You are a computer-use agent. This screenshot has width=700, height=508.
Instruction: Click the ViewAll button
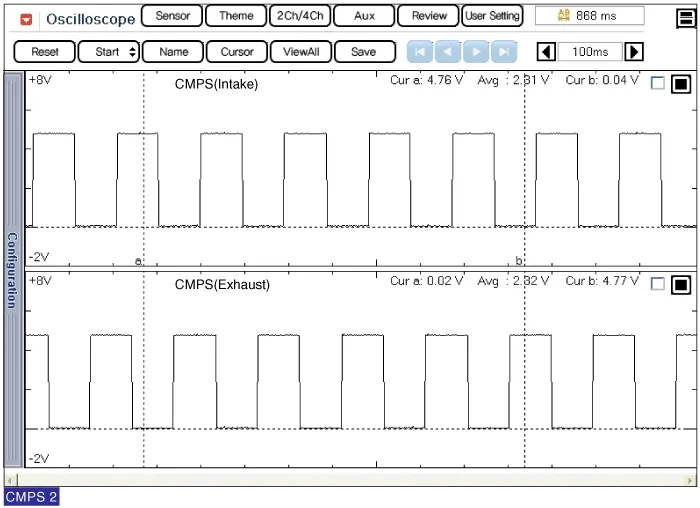[x=300, y=52]
